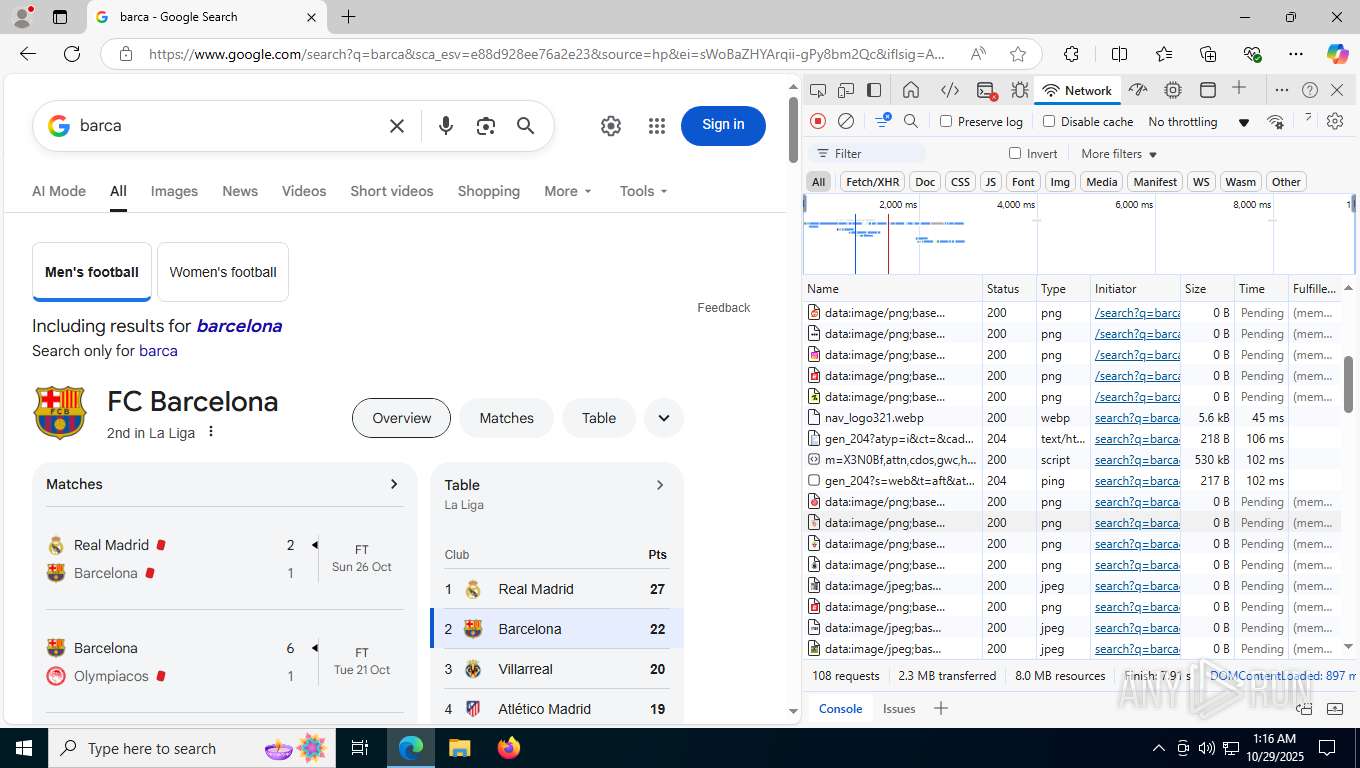Open AI Mode tab
The image size is (1360, 768).
[59, 191]
